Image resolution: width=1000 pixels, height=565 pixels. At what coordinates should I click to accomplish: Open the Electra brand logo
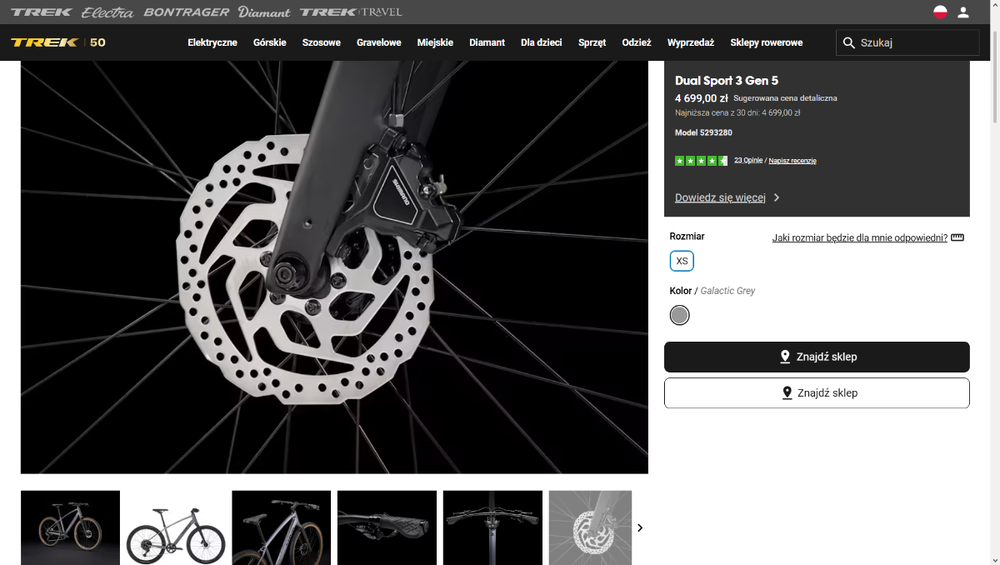107,12
